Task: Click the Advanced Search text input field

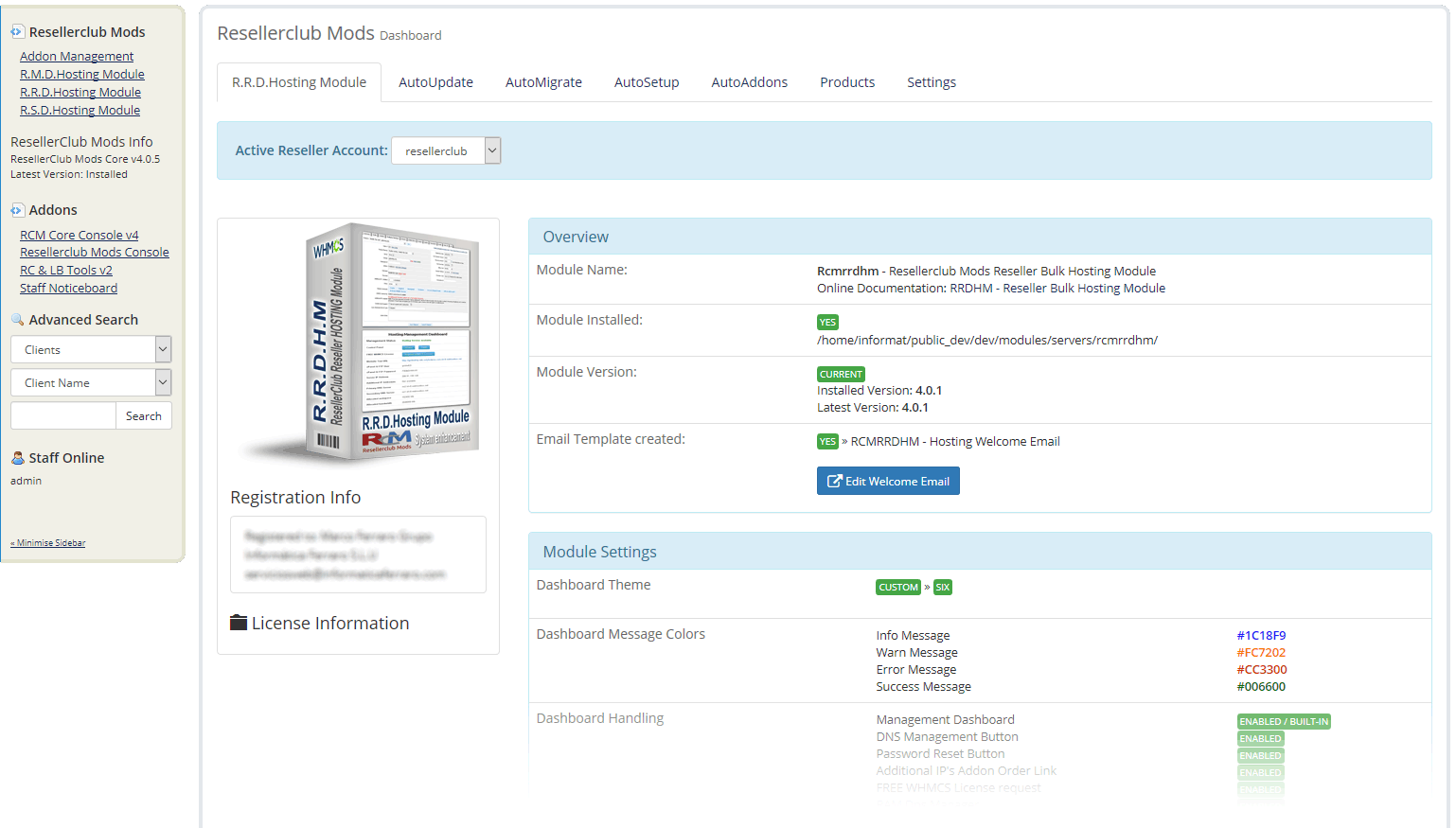Action: tap(62, 415)
